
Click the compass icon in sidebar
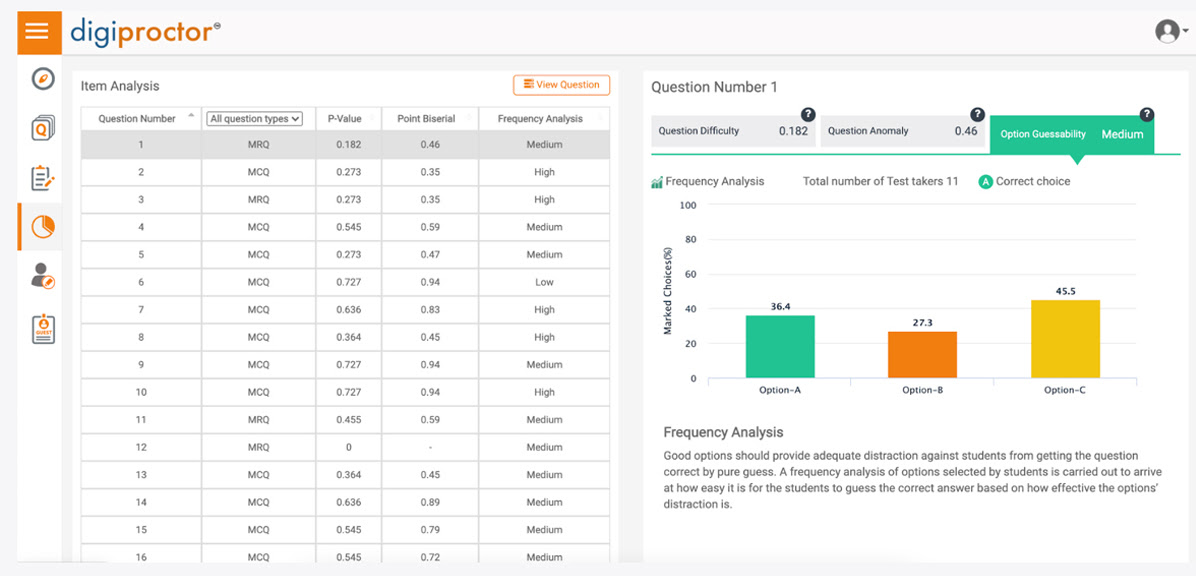click(42, 79)
